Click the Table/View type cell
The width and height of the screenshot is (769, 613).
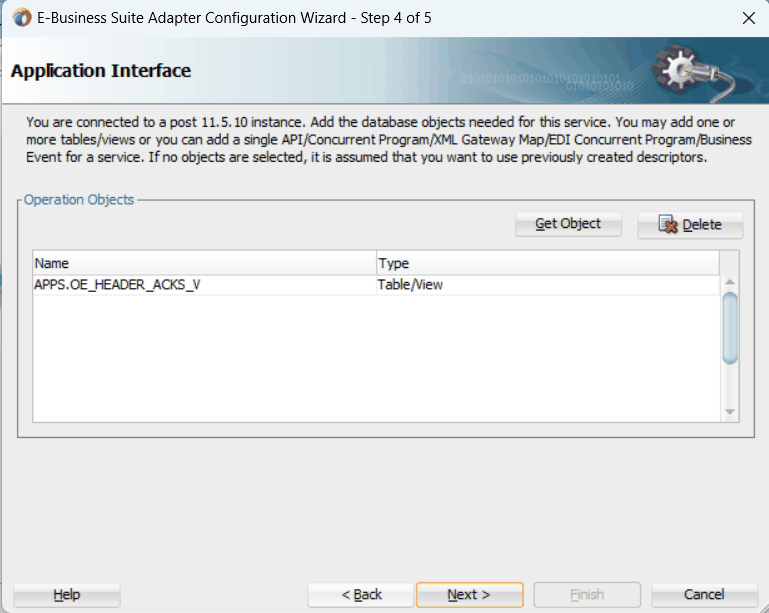pos(548,285)
